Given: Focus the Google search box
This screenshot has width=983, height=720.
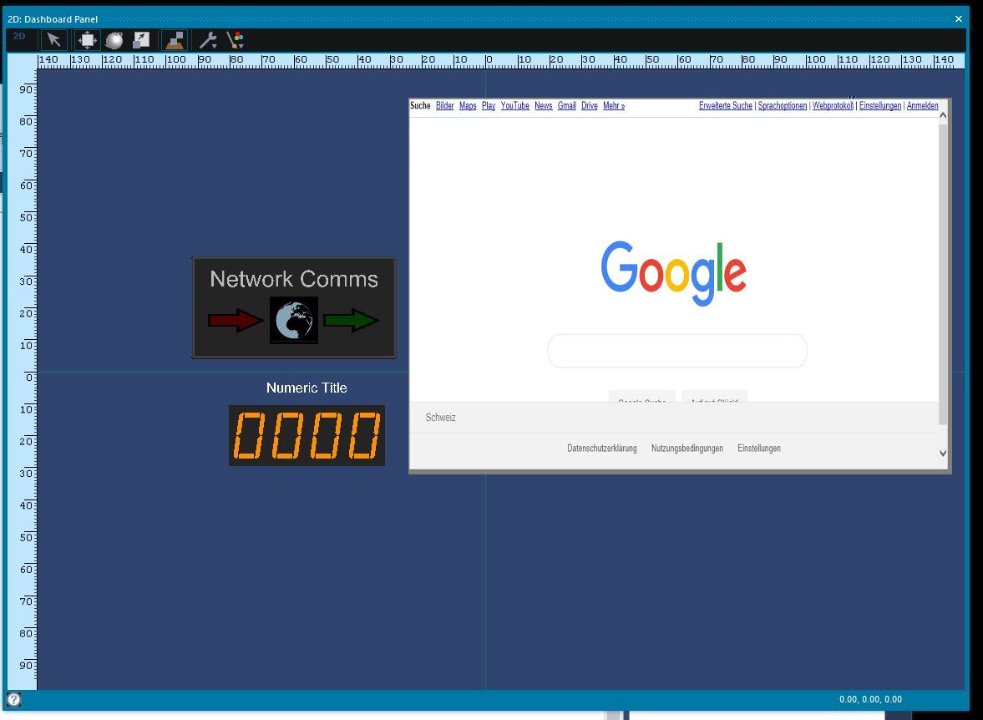Looking at the screenshot, I should [678, 351].
